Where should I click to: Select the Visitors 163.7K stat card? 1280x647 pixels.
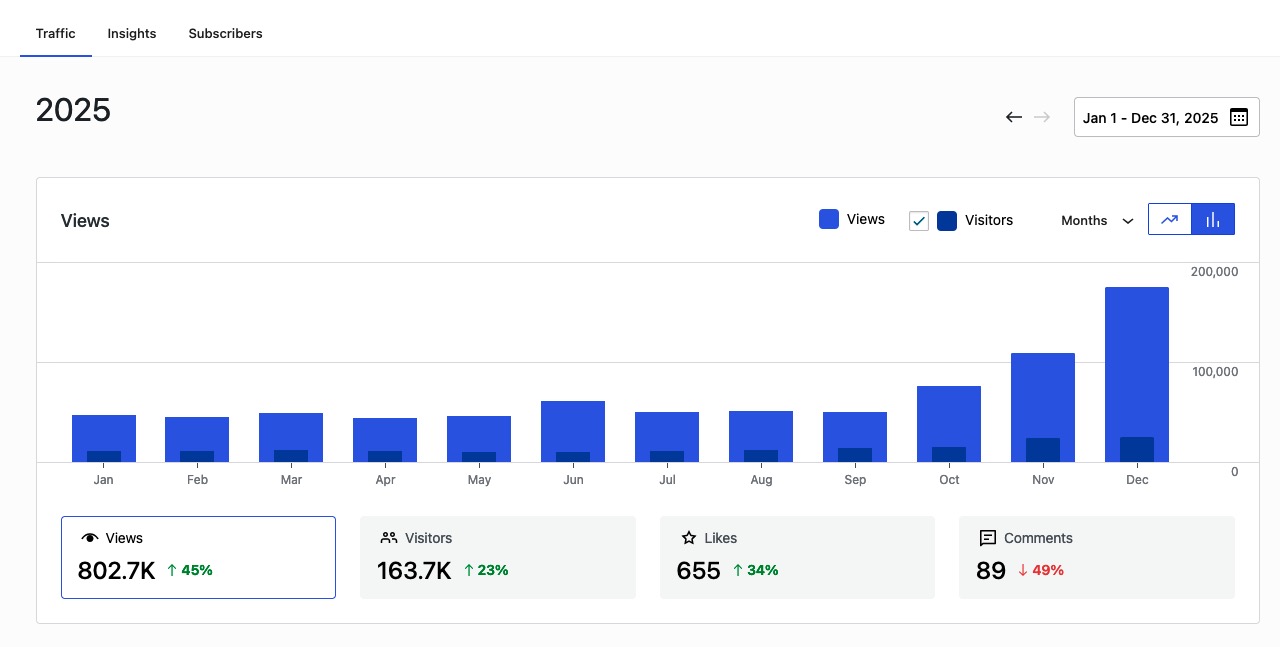[497, 558]
